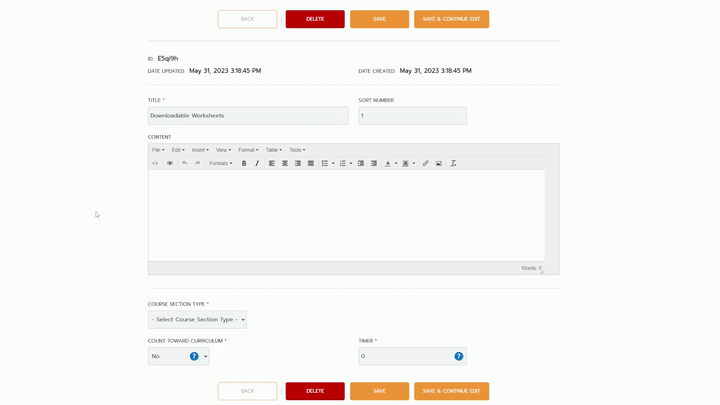Click the insert image icon
The width and height of the screenshot is (720, 405).
[x=438, y=163]
